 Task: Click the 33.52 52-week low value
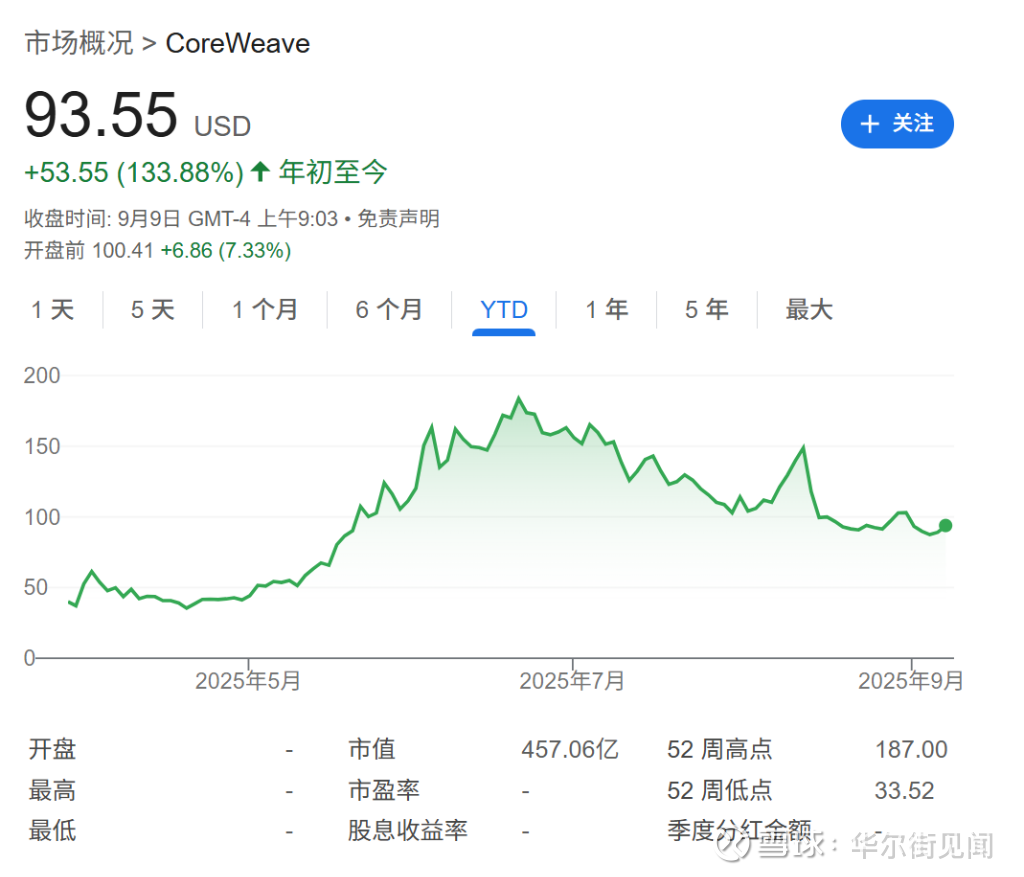coord(904,791)
